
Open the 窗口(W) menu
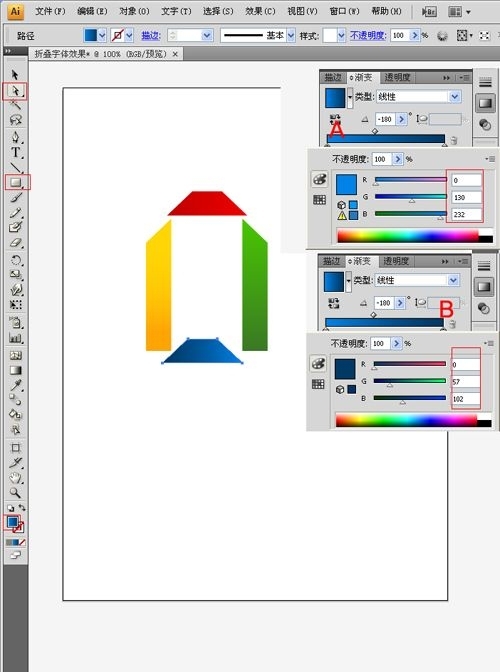(x=344, y=12)
